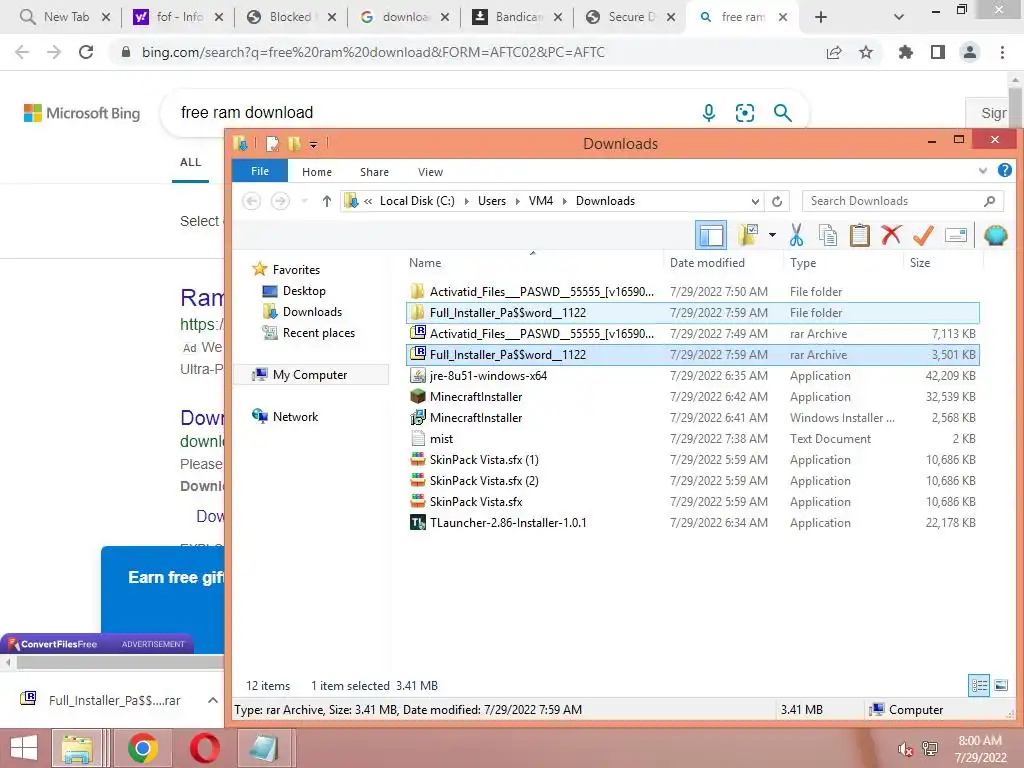This screenshot has height=768, width=1024.
Task: Sort by Size column header
Action: (920, 263)
